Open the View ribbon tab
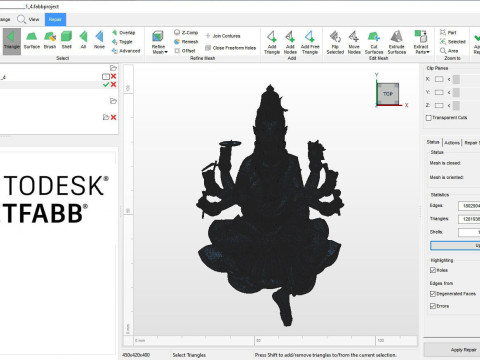480x360 pixels. point(28,19)
